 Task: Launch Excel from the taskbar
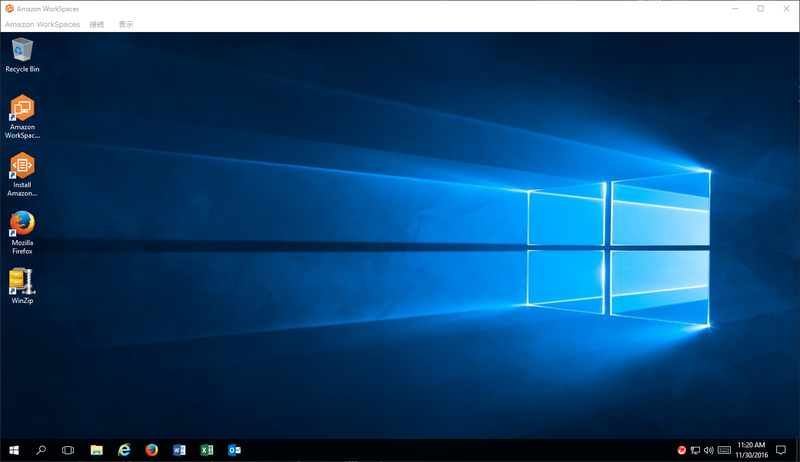[207, 450]
